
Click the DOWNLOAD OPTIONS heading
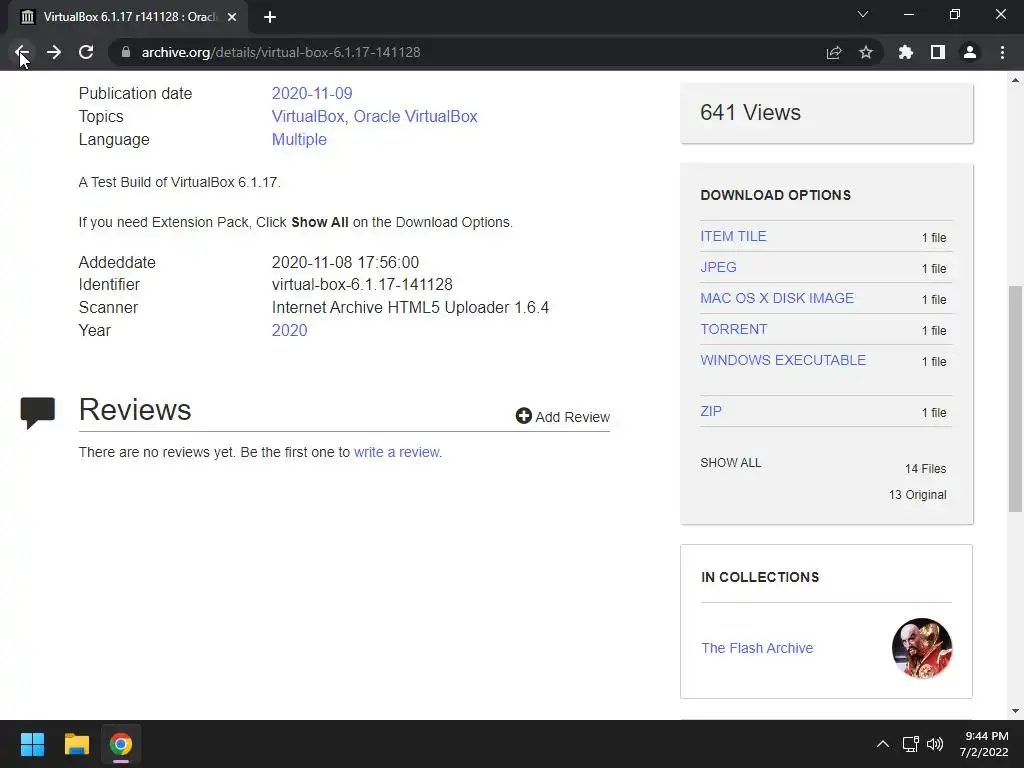tap(776, 195)
